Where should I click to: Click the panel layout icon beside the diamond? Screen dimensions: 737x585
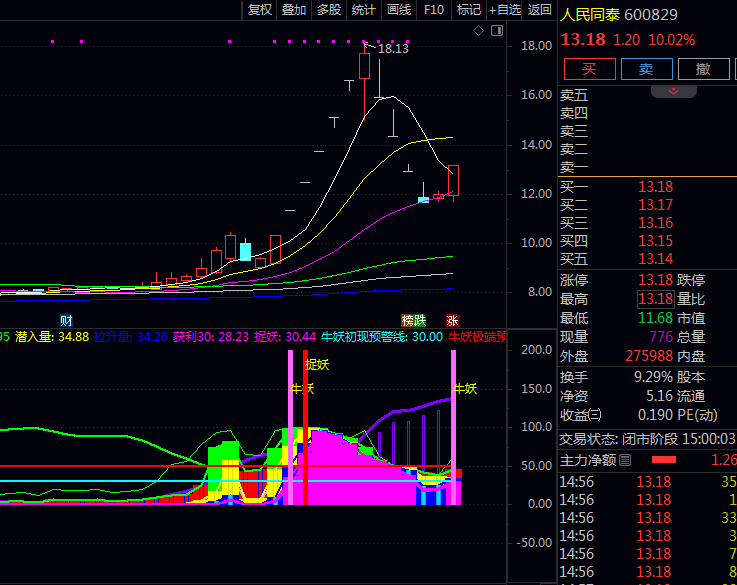(x=494, y=32)
